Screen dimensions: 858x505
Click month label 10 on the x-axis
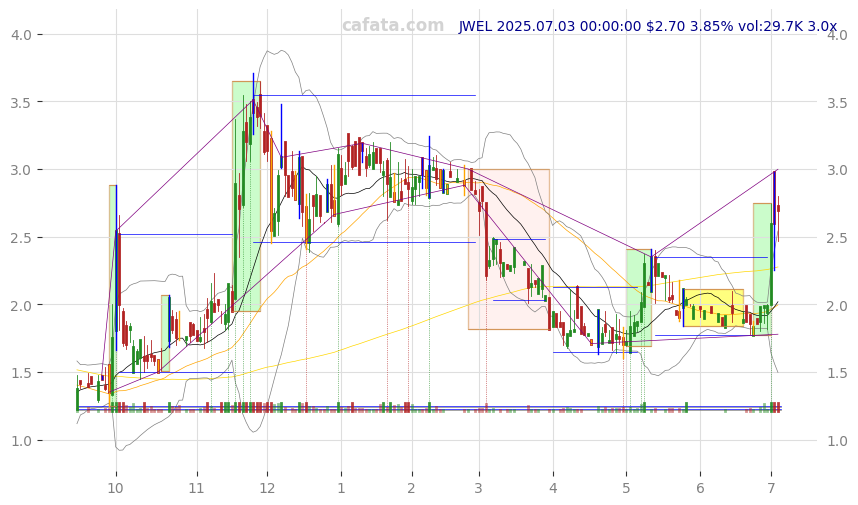115,489
